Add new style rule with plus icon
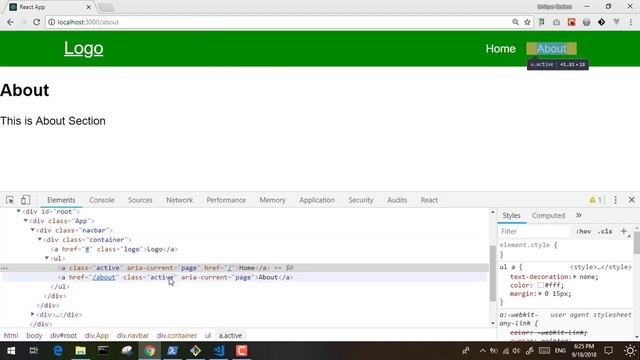 point(624,231)
